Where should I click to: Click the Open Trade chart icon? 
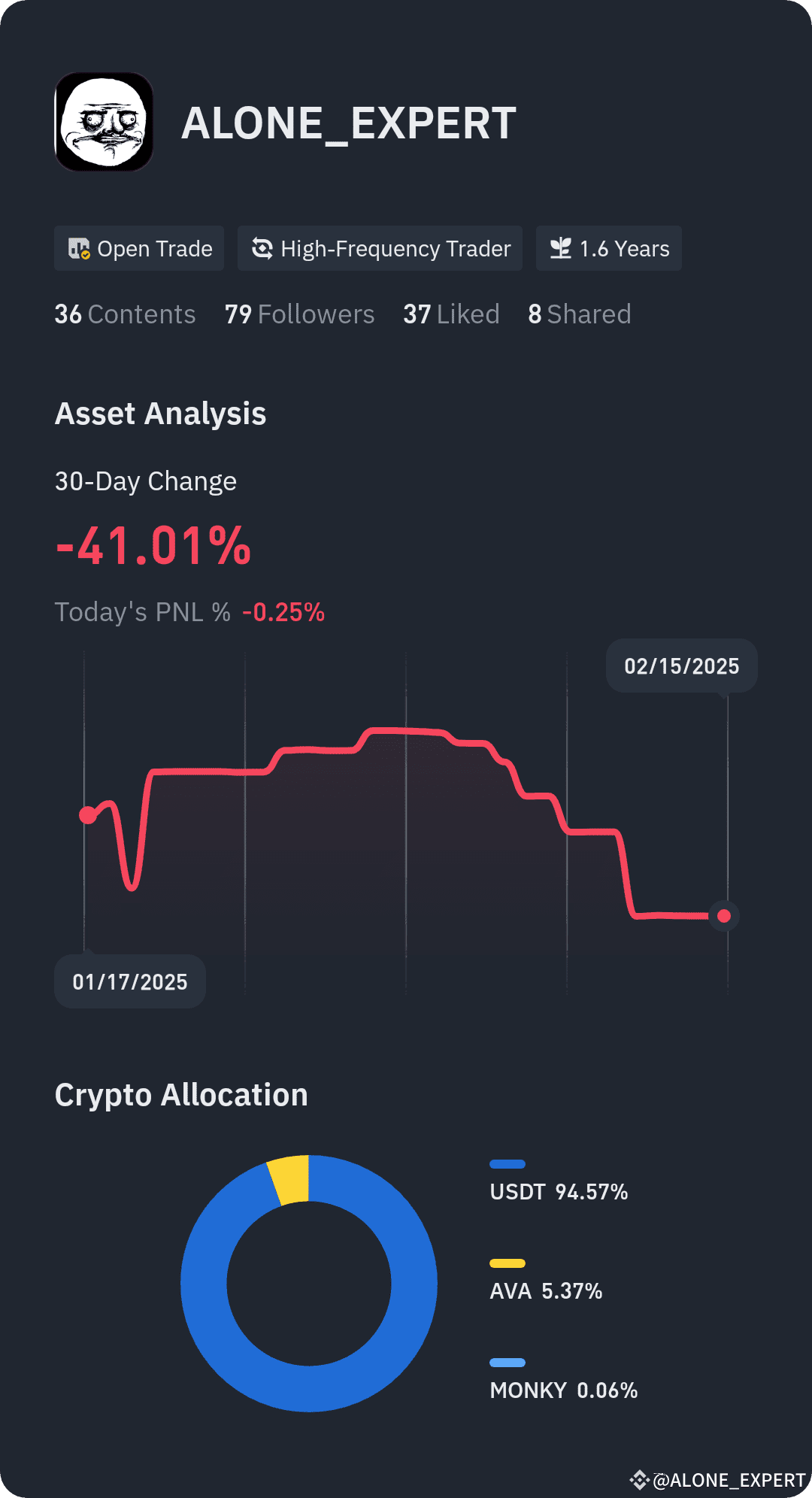79,249
